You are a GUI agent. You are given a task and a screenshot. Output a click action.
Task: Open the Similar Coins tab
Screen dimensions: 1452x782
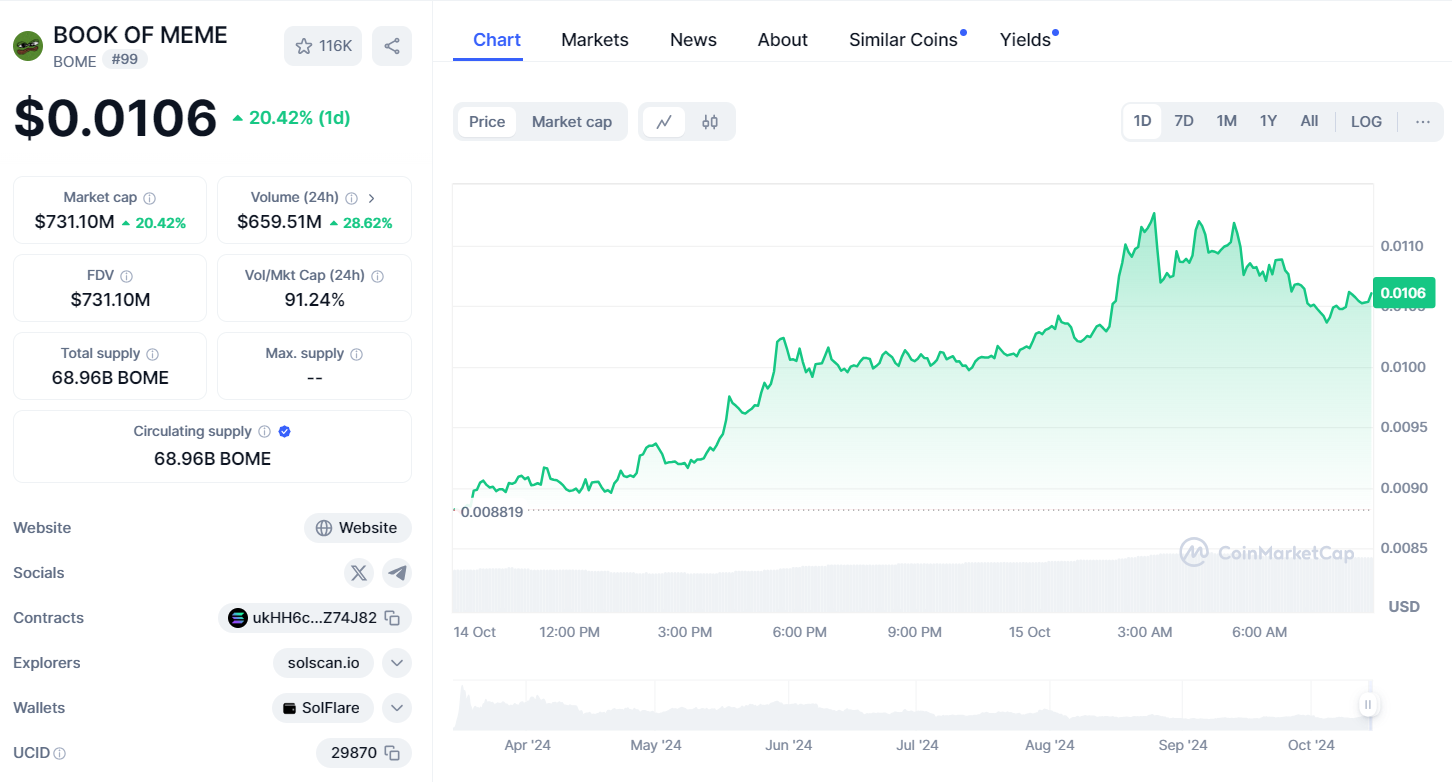[904, 40]
